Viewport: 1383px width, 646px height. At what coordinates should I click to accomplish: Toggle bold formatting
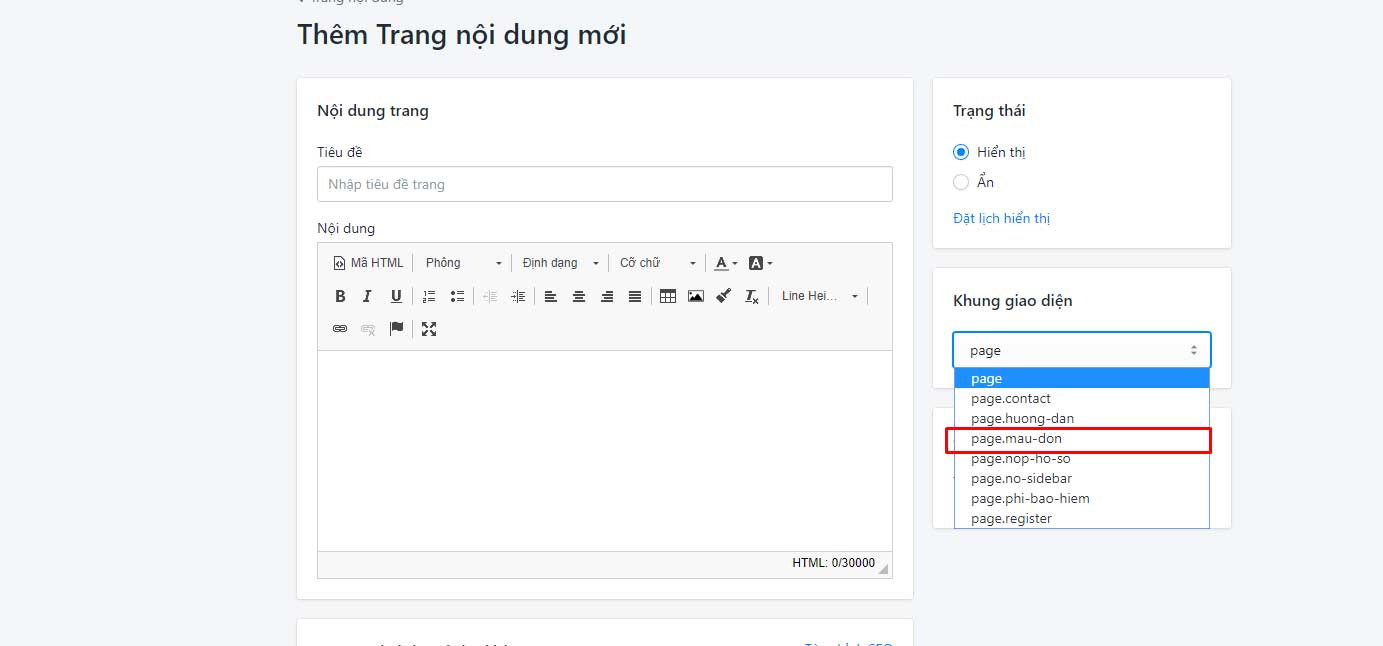340,296
